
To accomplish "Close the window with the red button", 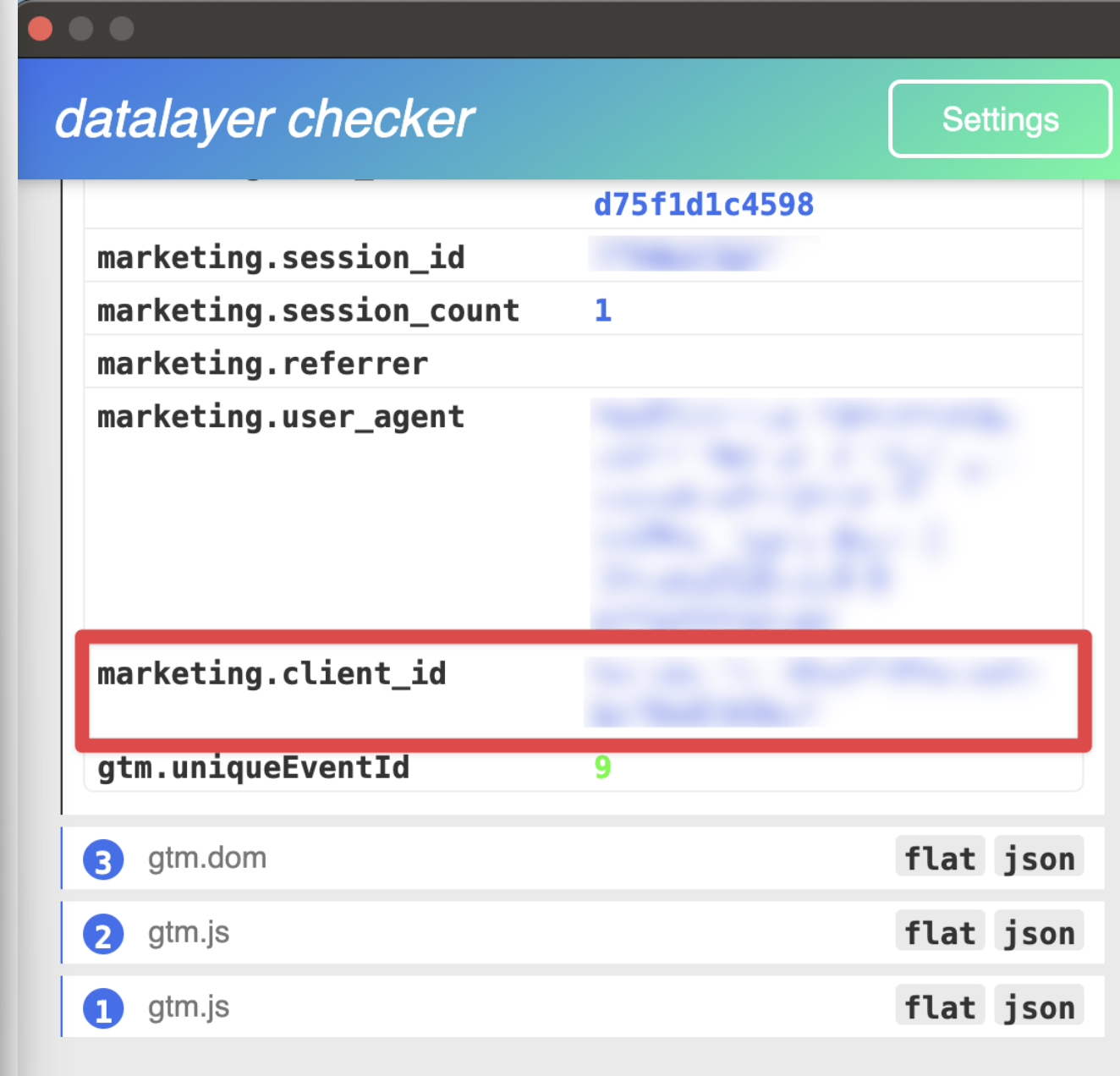I will [x=41, y=29].
